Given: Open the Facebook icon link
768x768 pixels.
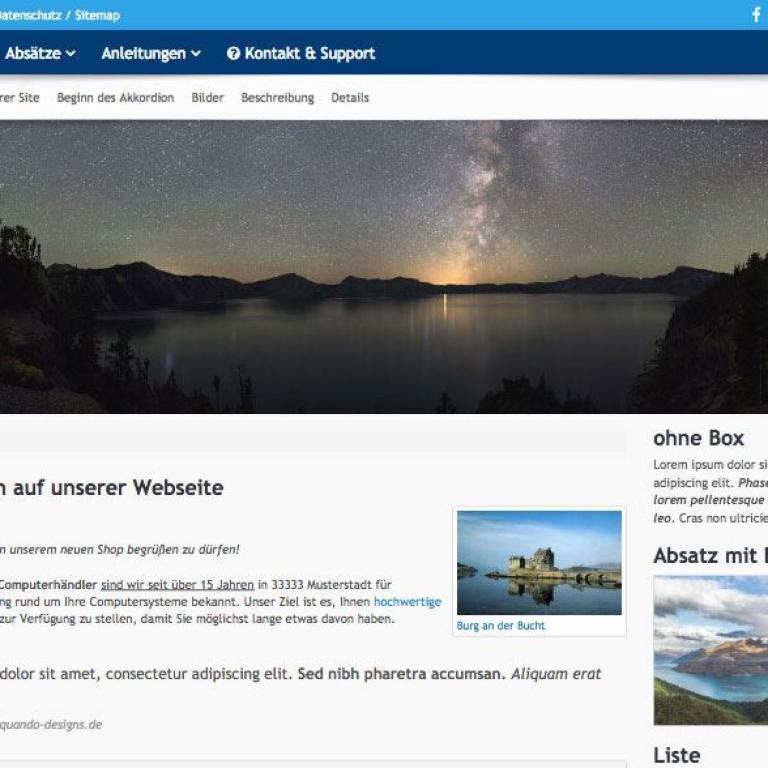Looking at the screenshot, I should (756, 15).
